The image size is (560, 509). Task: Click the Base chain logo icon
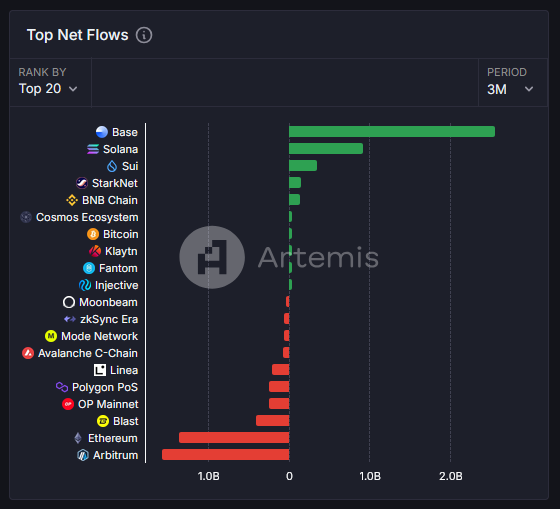point(102,132)
